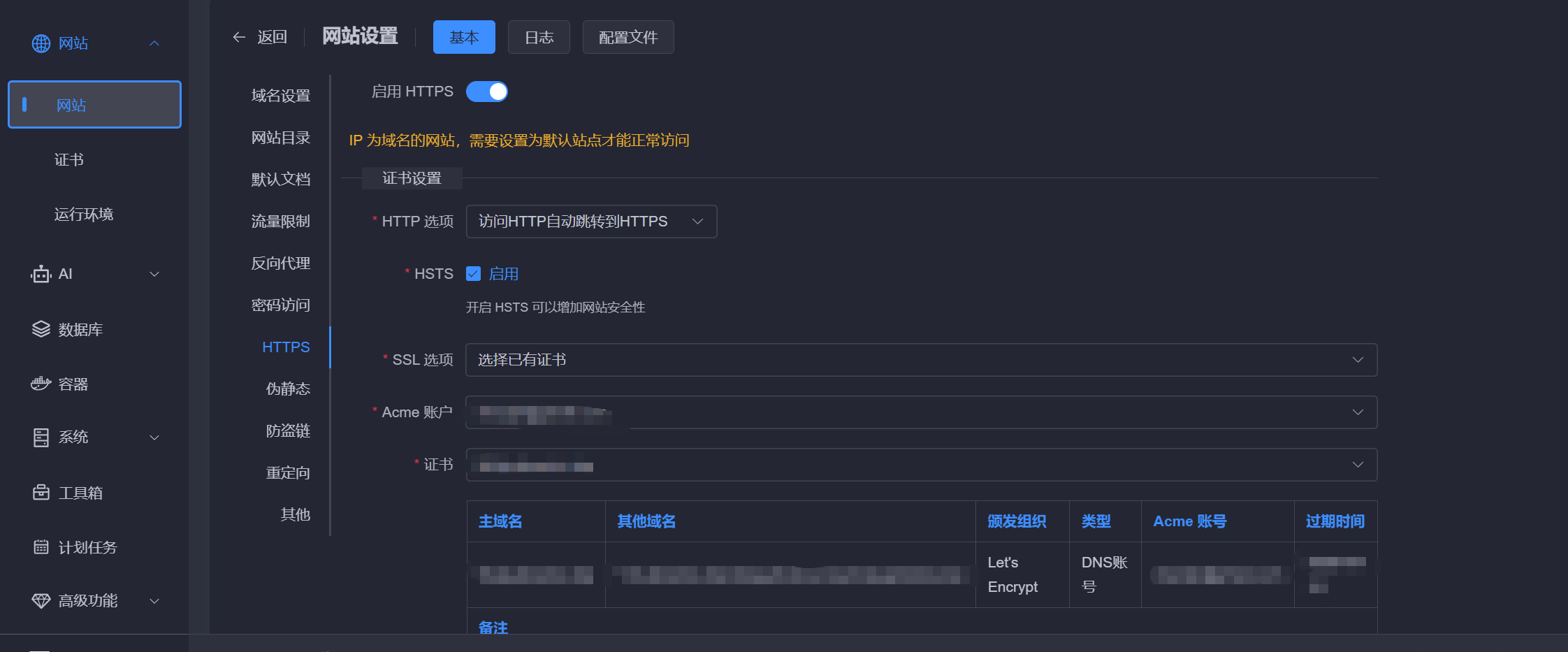Click the AI robot icon in sidebar
The image size is (1568, 652).
tap(41, 274)
